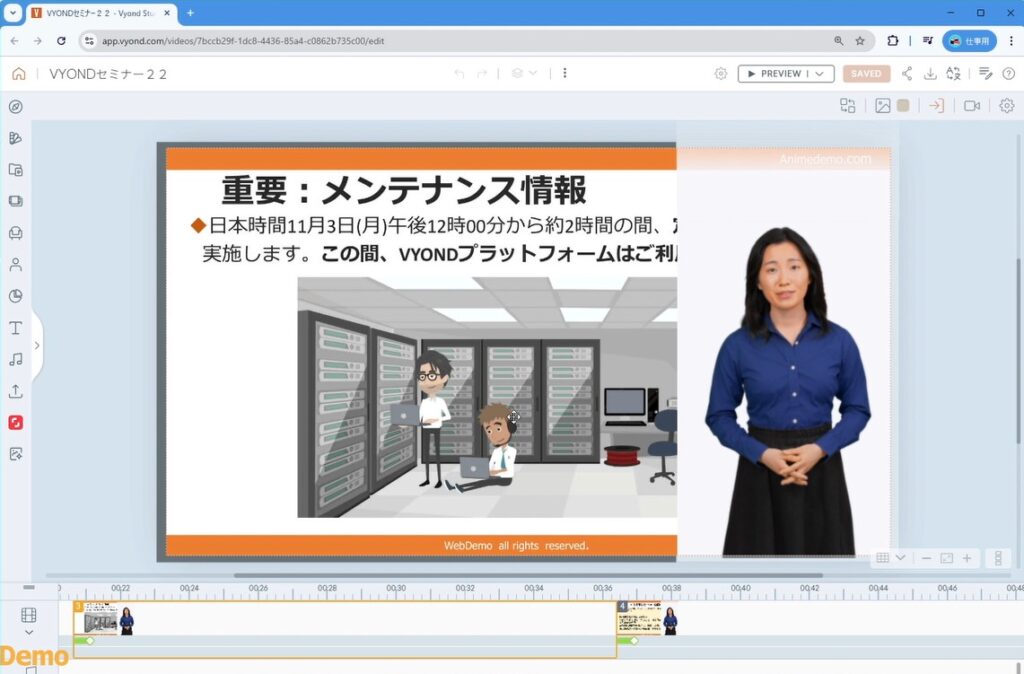Expand the collapsed left side panel
The width and height of the screenshot is (1024, 674).
click(37, 345)
